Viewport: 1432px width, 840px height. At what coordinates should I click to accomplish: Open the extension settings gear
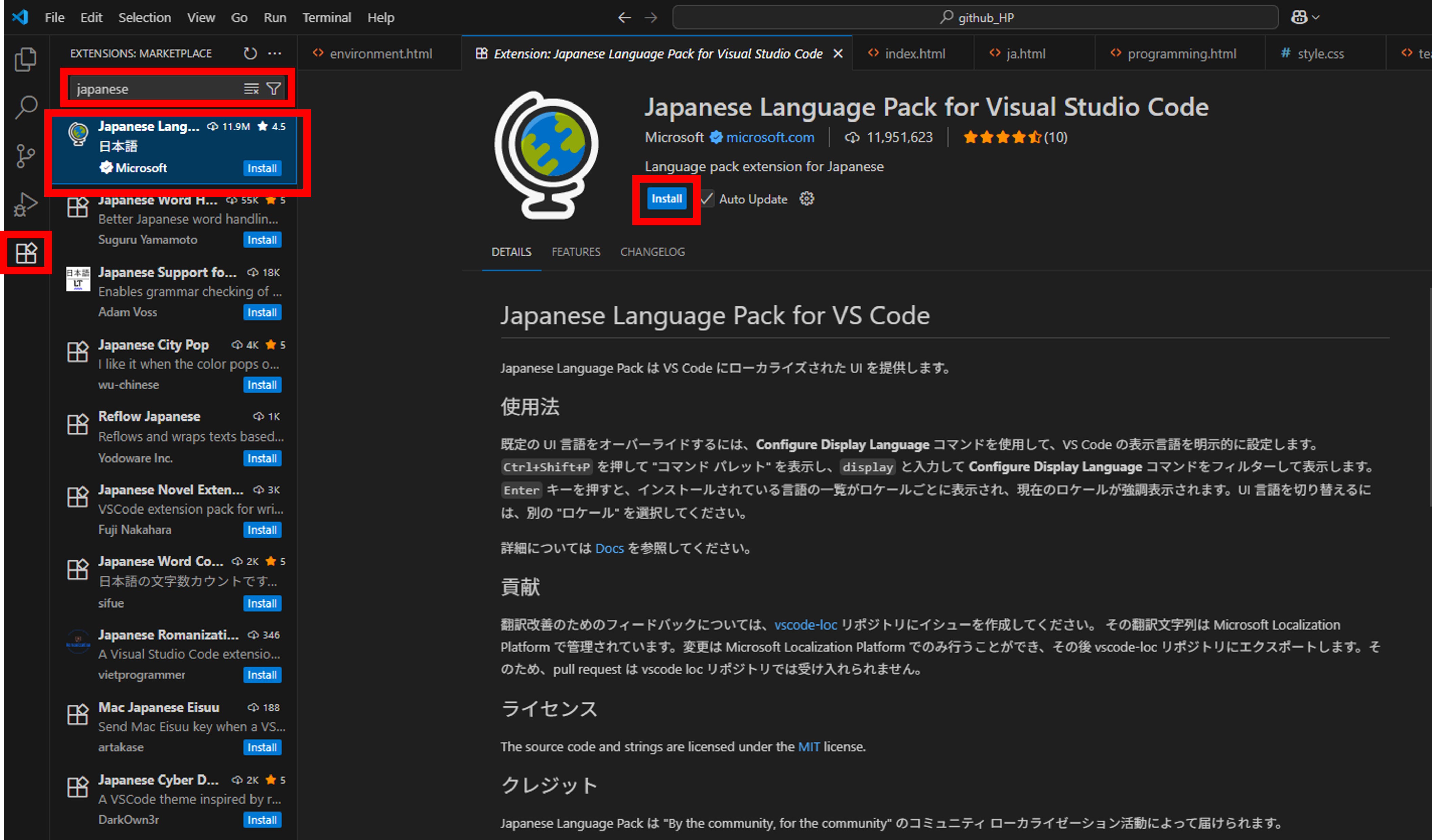[x=807, y=198]
